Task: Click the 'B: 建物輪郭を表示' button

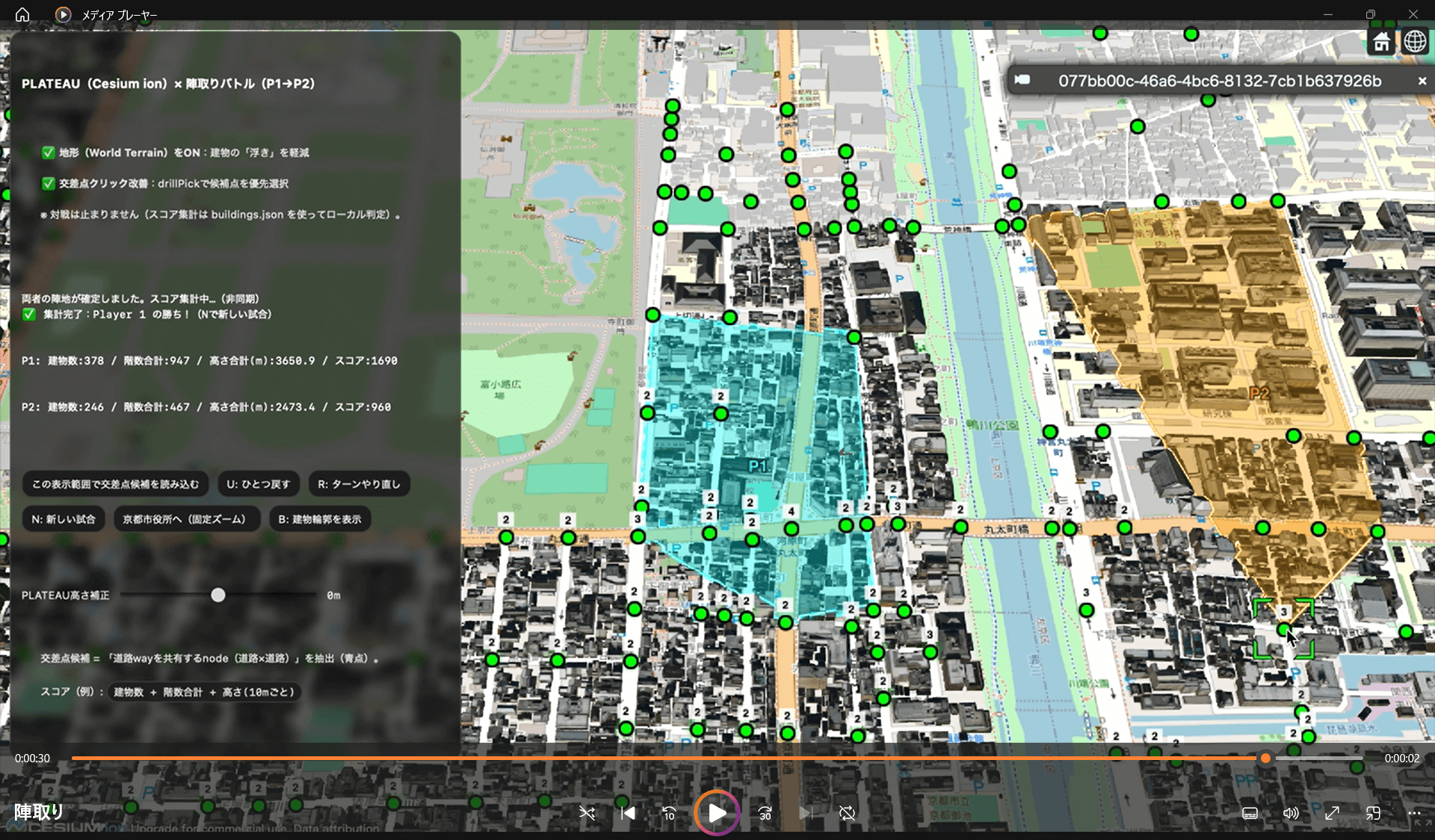Action: tap(320, 519)
